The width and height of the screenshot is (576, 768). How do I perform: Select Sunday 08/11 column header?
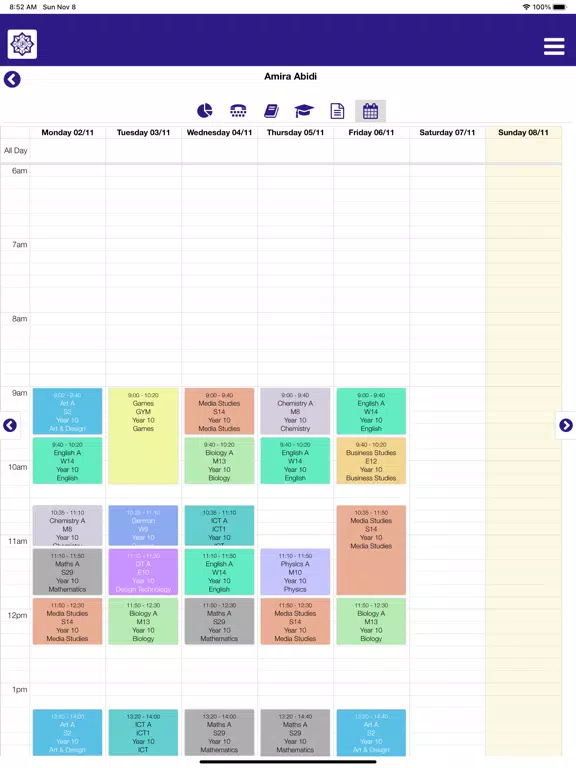[523, 132]
